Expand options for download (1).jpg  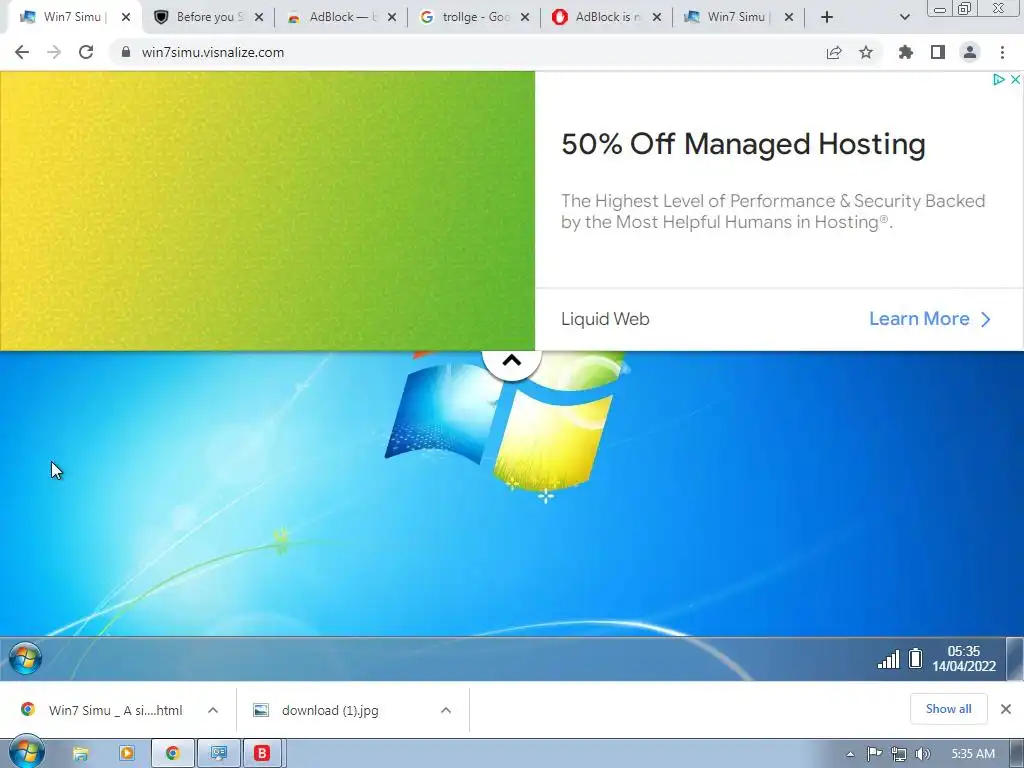coord(446,710)
